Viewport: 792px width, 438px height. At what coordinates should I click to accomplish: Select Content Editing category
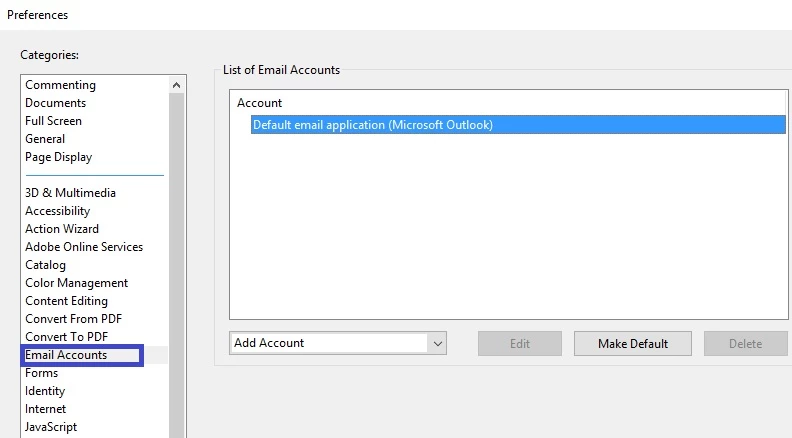point(66,301)
